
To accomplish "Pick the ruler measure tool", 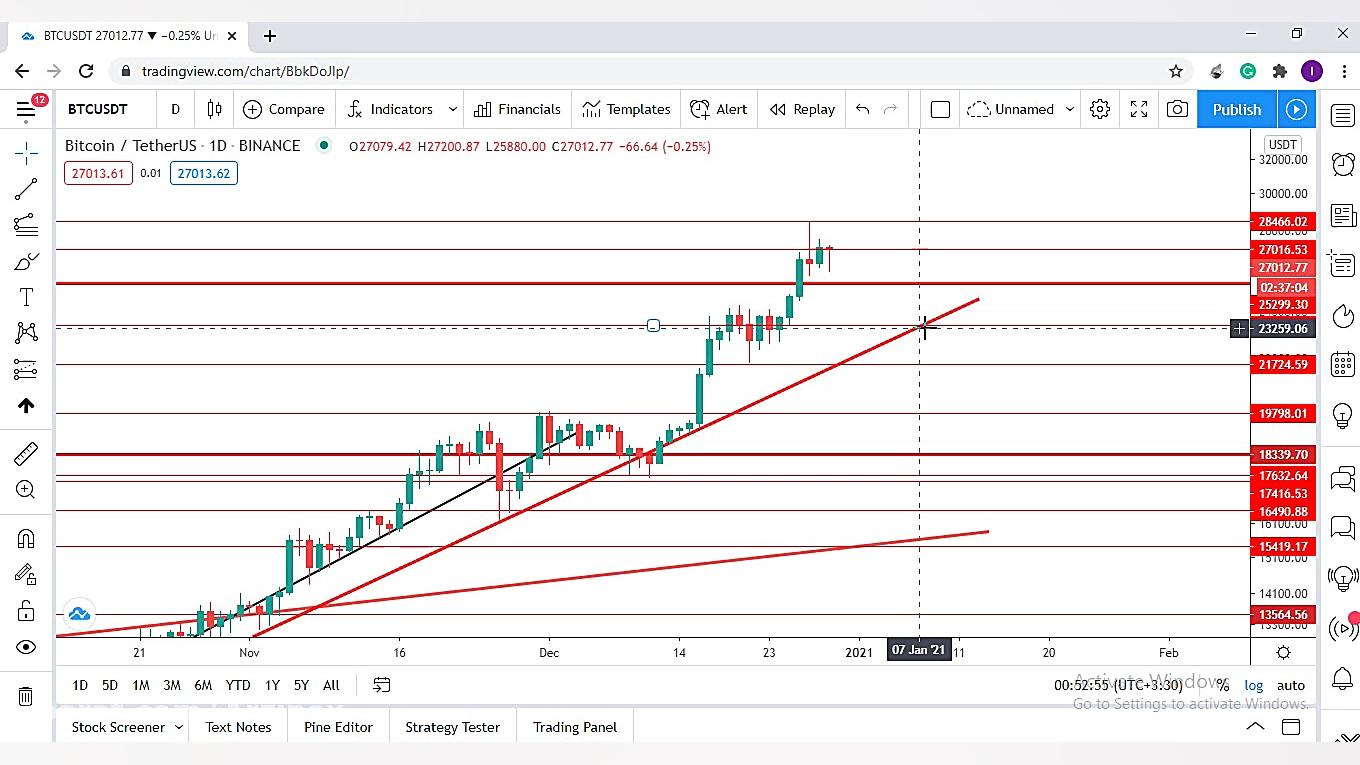I will click(26, 454).
